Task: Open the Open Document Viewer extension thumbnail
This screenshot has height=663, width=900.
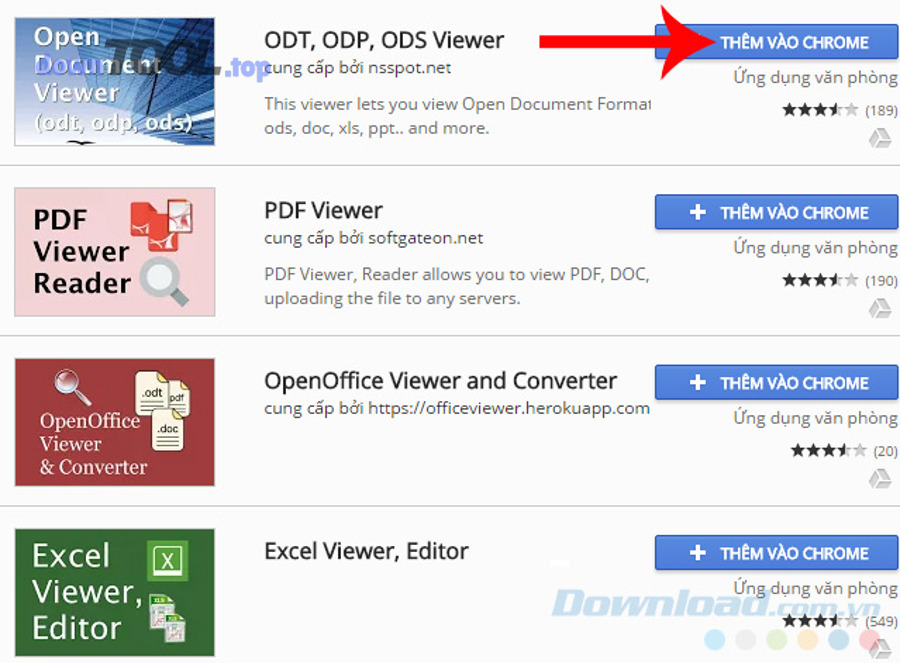Action: click(114, 80)
